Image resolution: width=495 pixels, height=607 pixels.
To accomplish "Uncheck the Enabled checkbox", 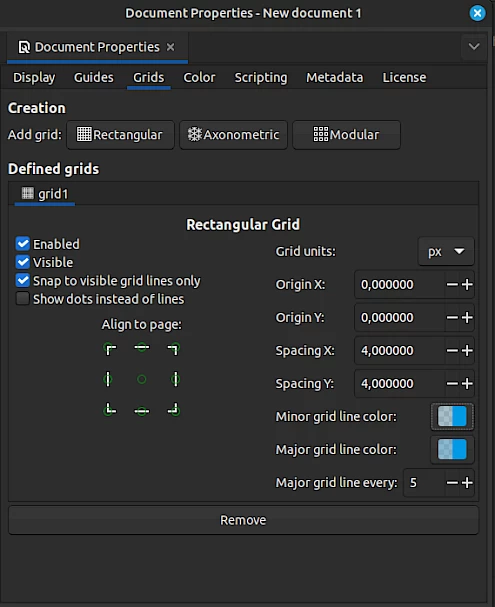I will tap(23, 244).
